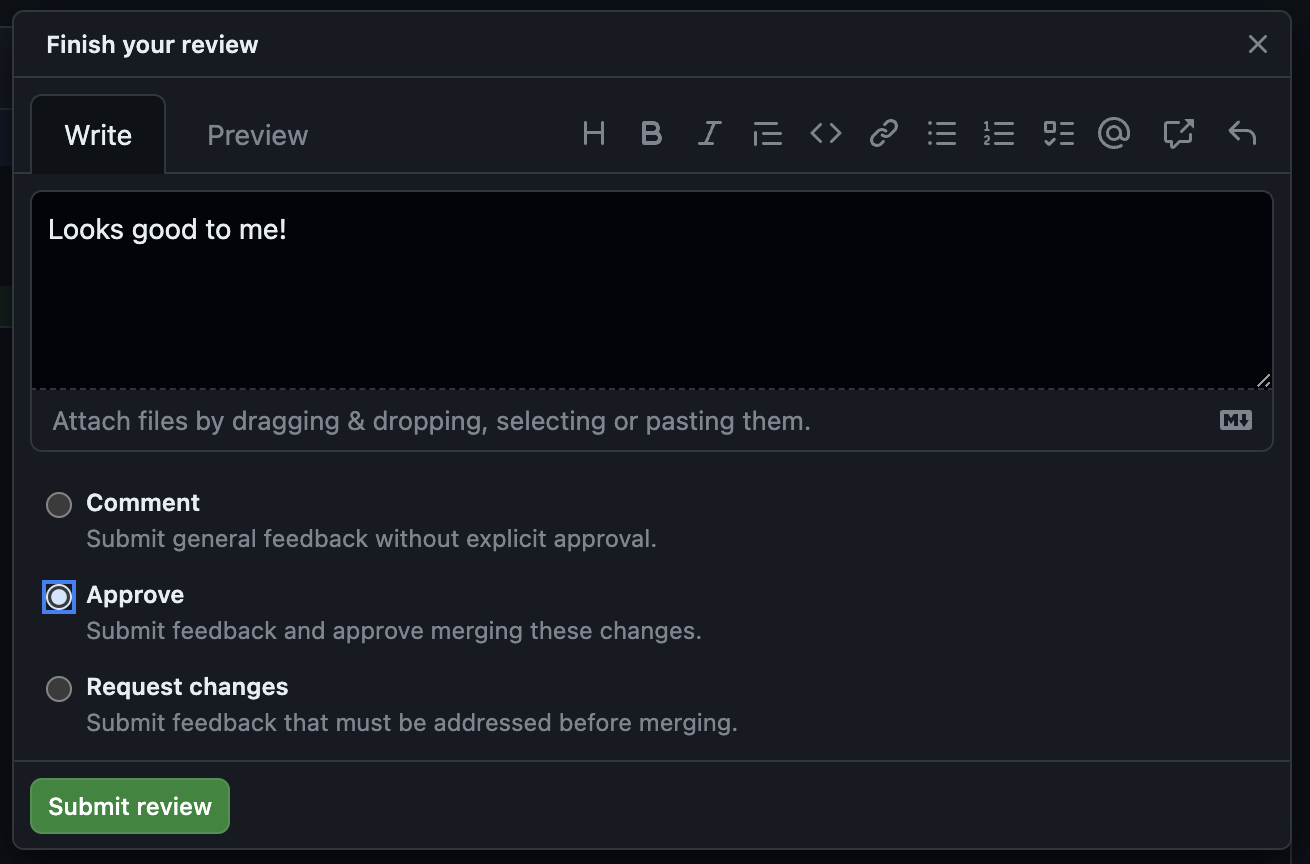This screenshot has height=864, width=1310.
Task: Apply italic formatting
Action: (709, 133)
